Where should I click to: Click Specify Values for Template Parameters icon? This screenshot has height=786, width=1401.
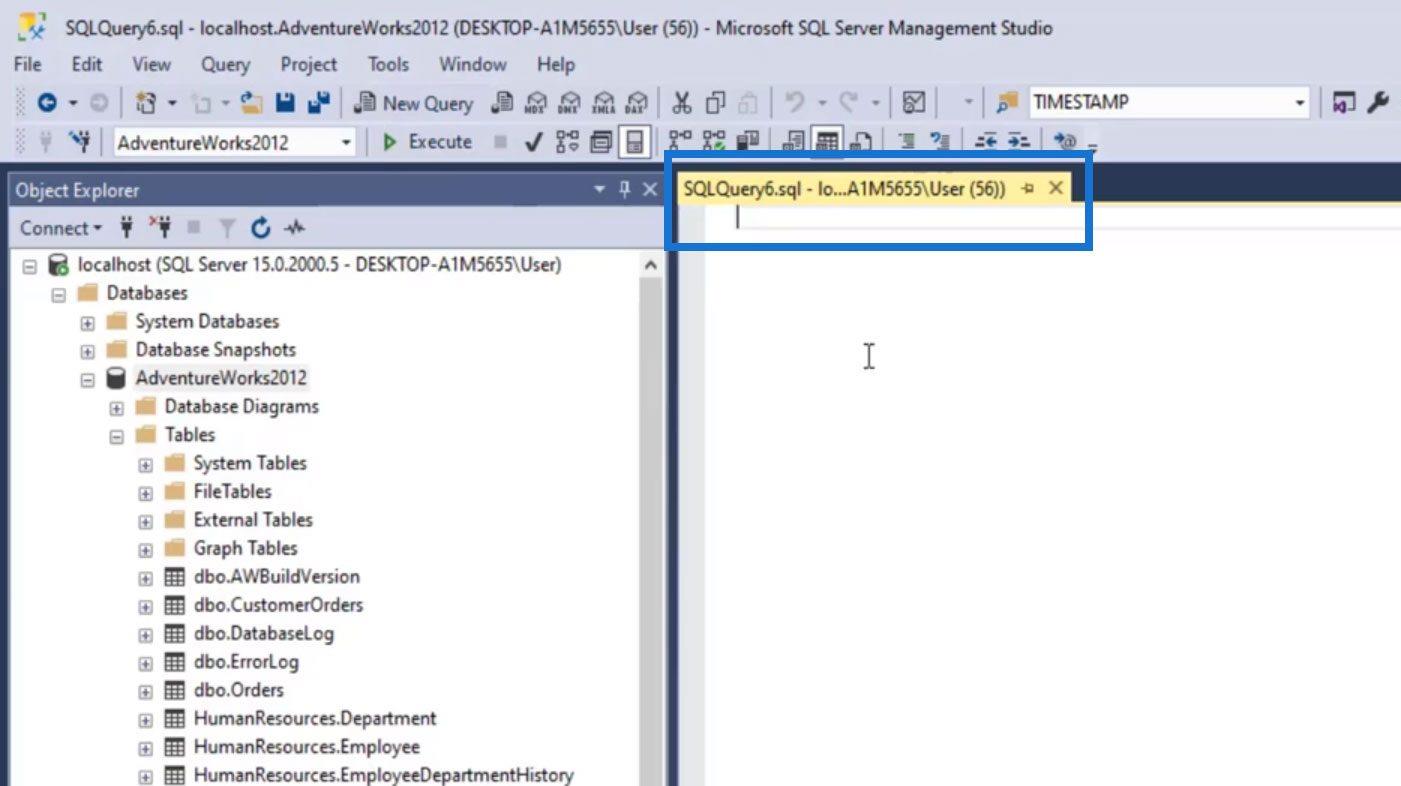pos(1065,141)
